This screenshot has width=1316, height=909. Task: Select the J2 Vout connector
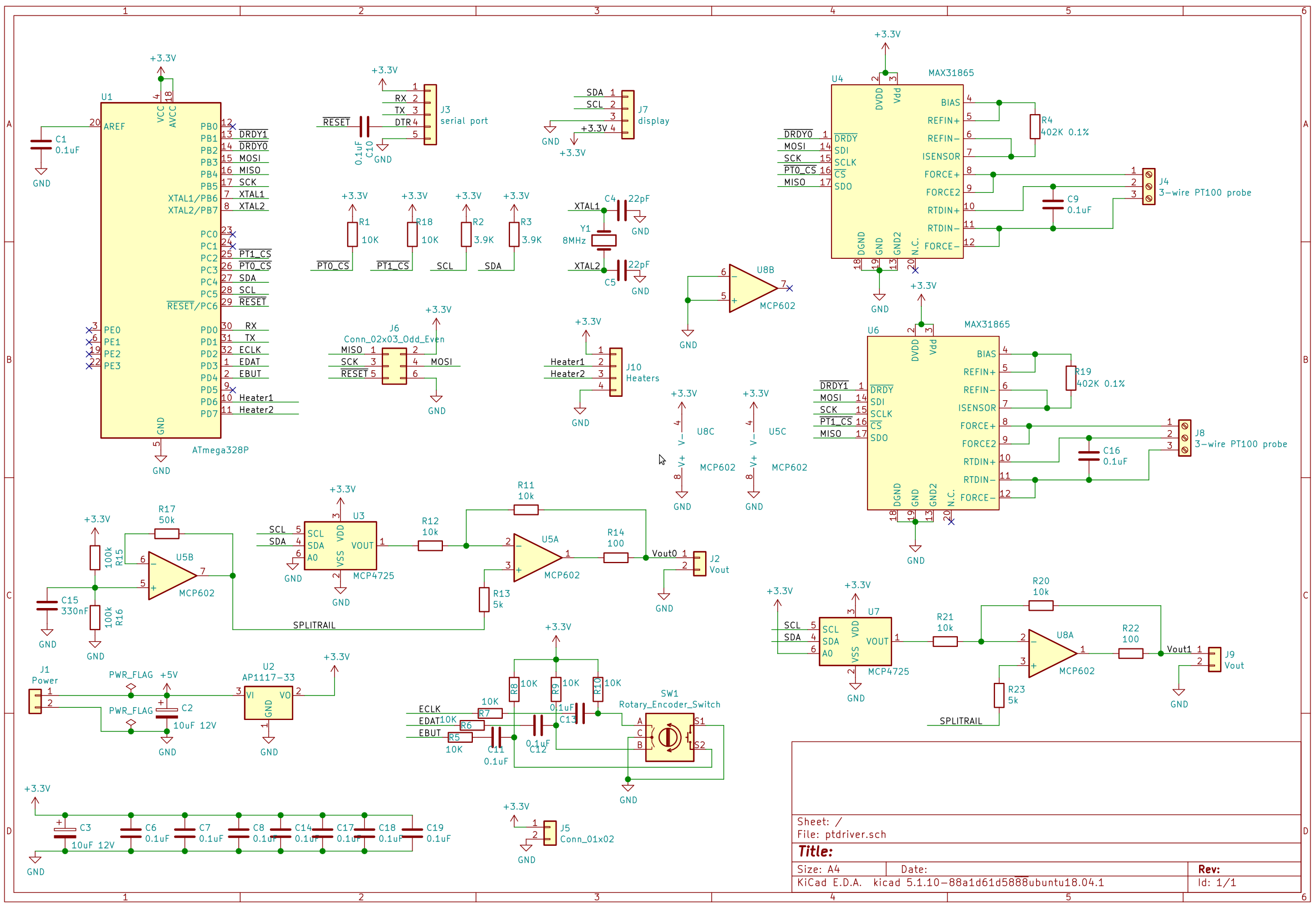[x=699, y=563]
